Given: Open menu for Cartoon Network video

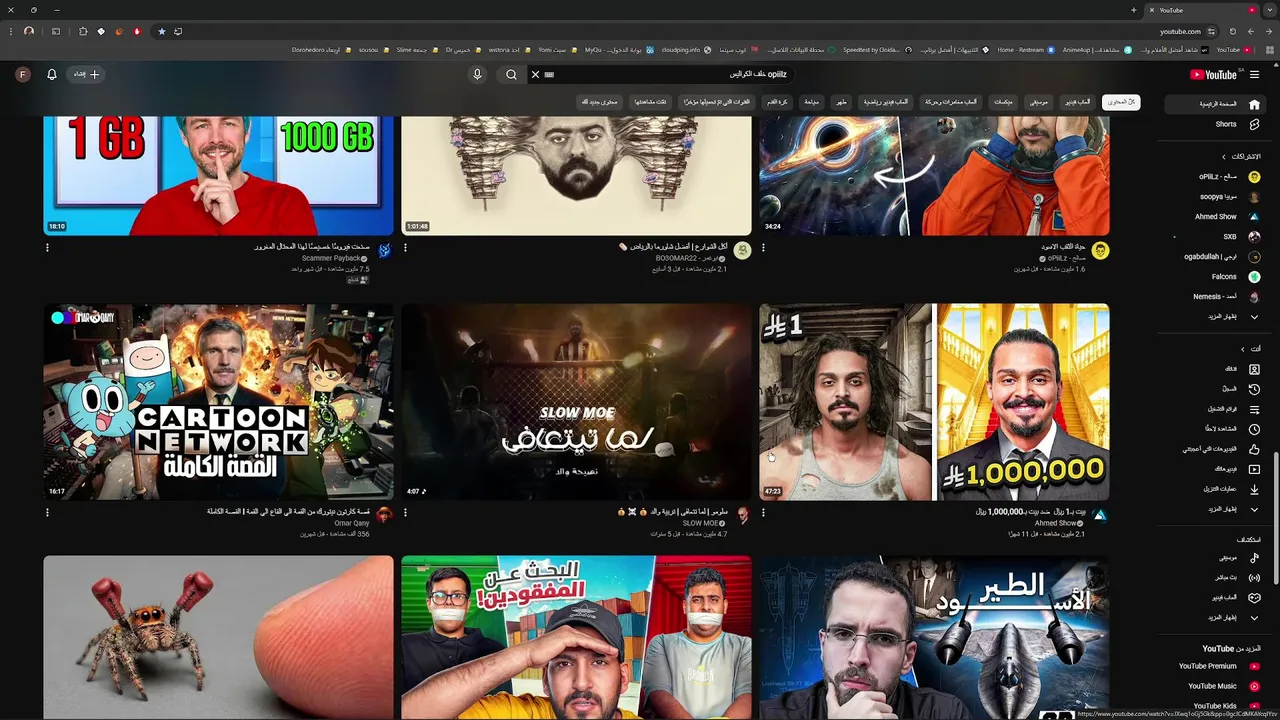Looking at the screenshot, I should (x=47, y=513).
